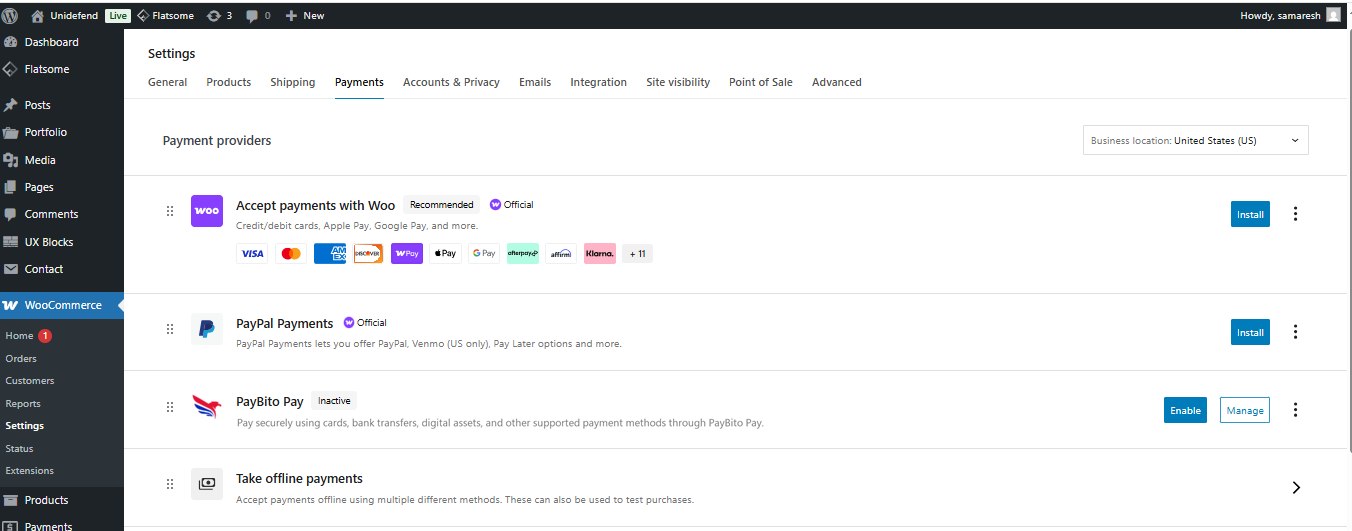
Task: Click the WordPress logo in admin bar
Action: click(x=10, y=15)
